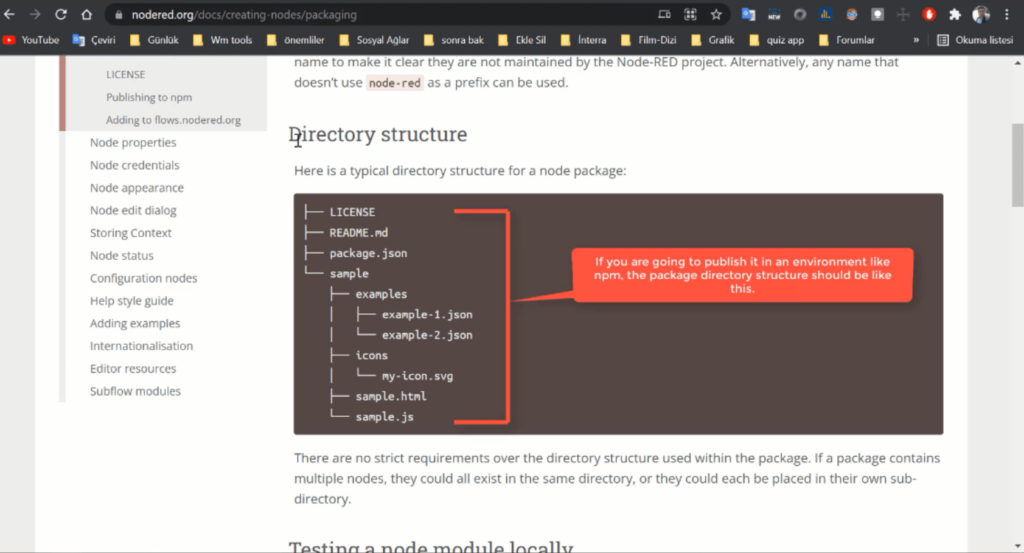
Task: Open Subflow modules docs page
Action: point(135,391)
